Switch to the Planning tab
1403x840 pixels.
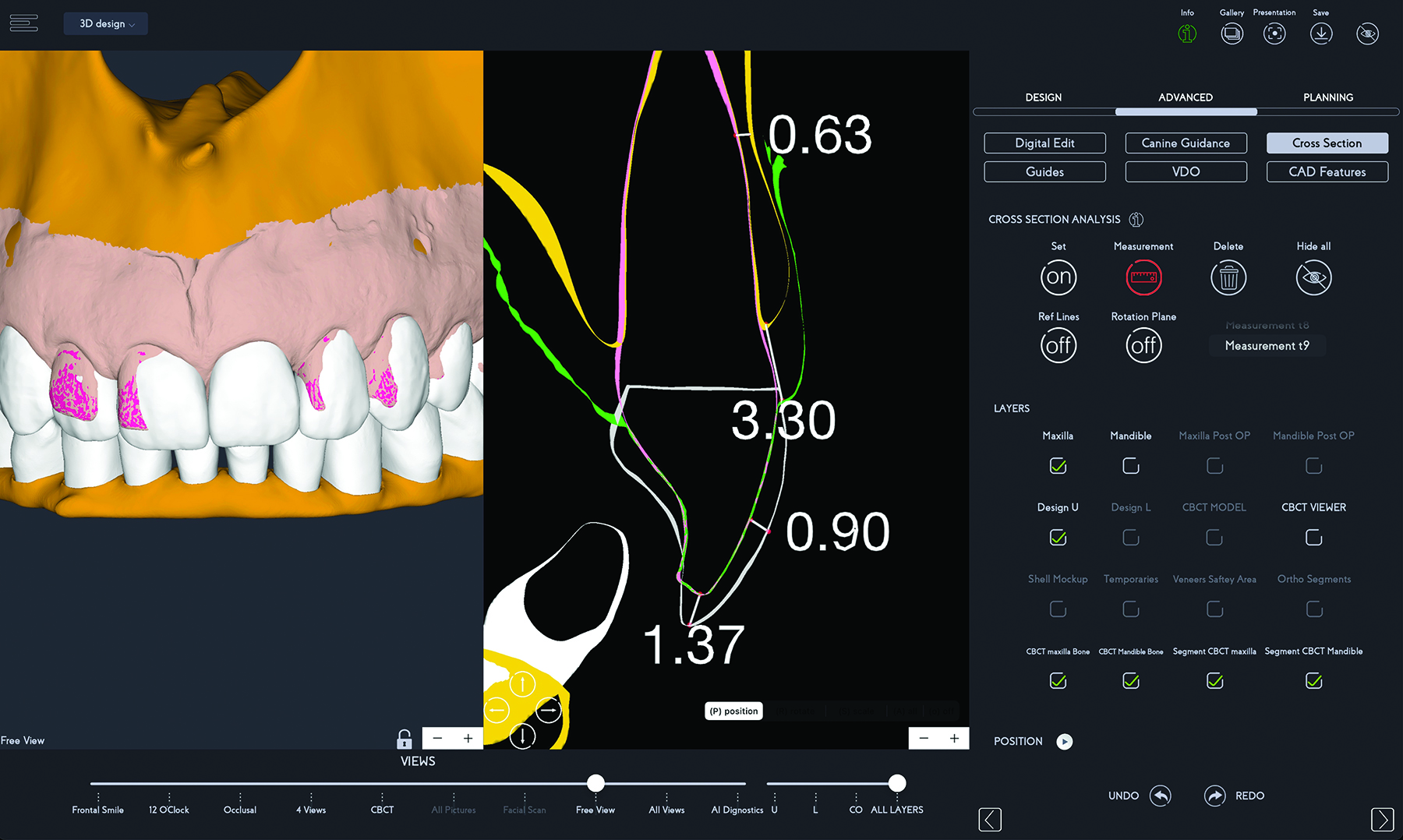click(x=1327, y=97)
